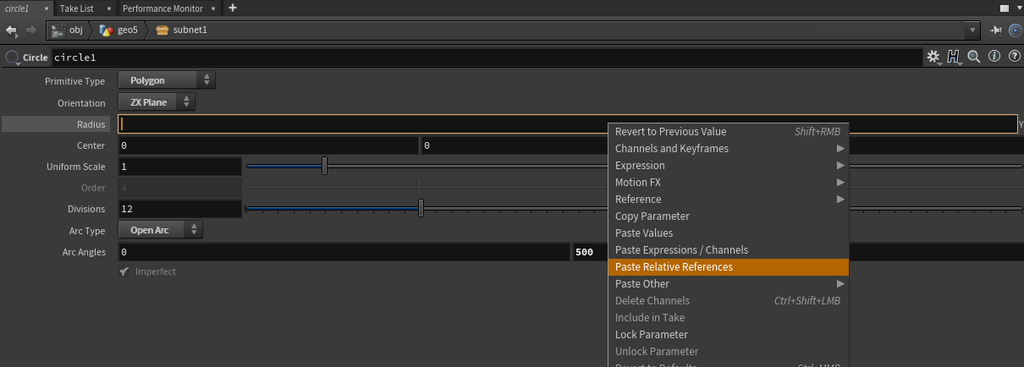1024x367 pixels.
Task: Click the Uniform Scale slider handle
Action: pyautogui.click(x=325, y=166)
